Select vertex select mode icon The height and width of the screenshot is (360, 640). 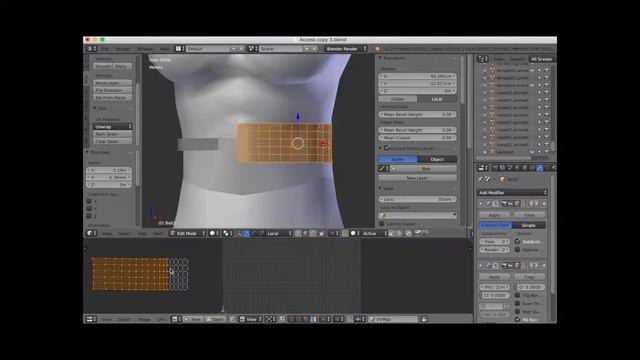click(x=298, y=233)
